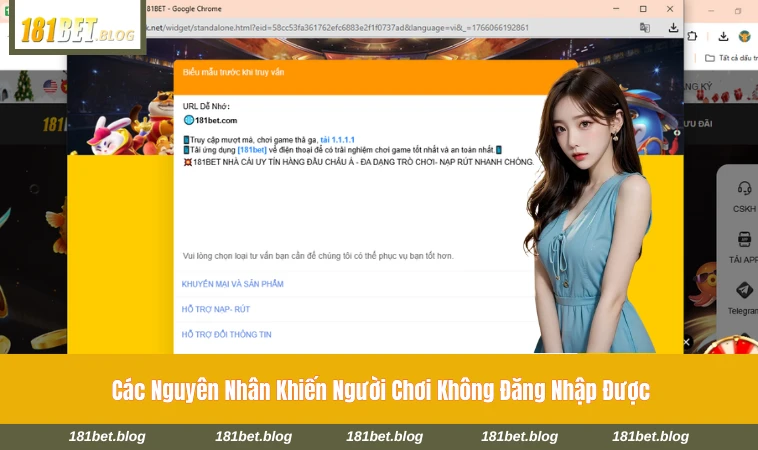Open the KHUYẾN MẠI VÀ SẢN PHẨM consultation option
Screen dimensions: 758x450
click(x=233, y=284)
